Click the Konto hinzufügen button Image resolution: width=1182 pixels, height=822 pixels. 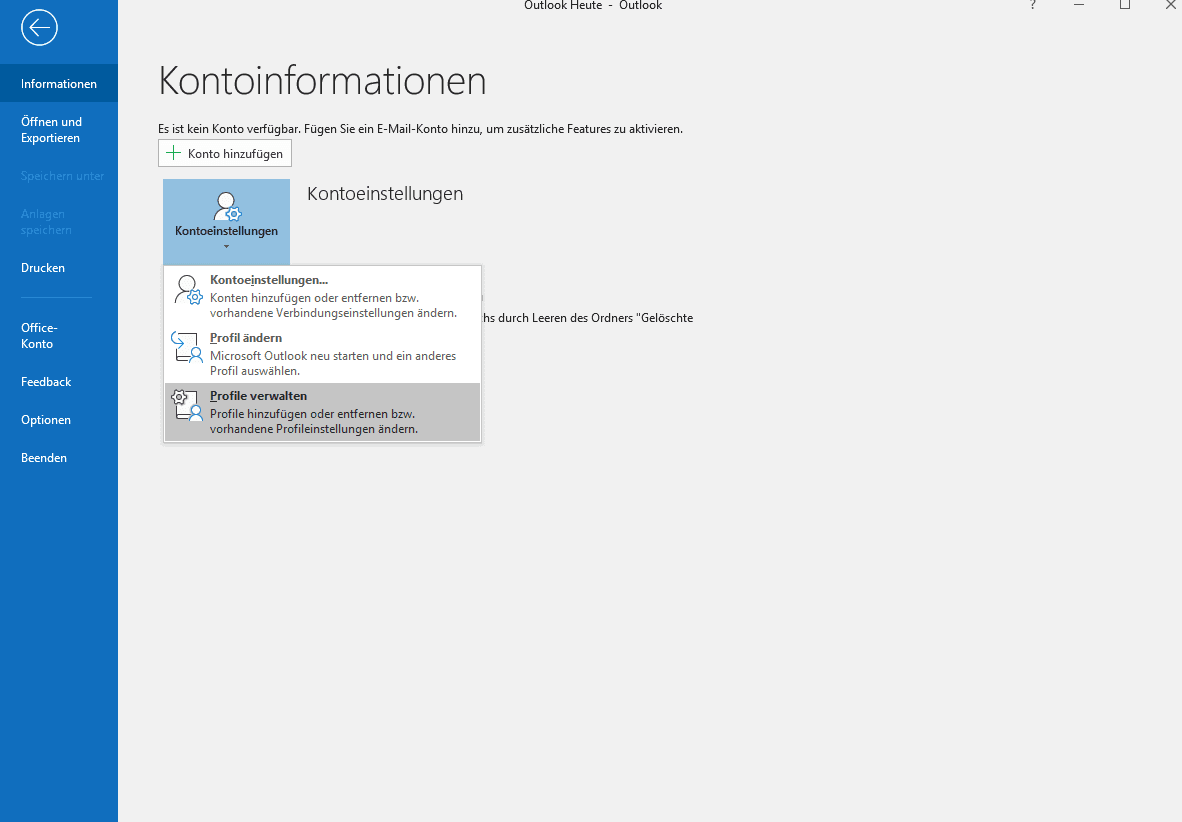coord(225,153)
